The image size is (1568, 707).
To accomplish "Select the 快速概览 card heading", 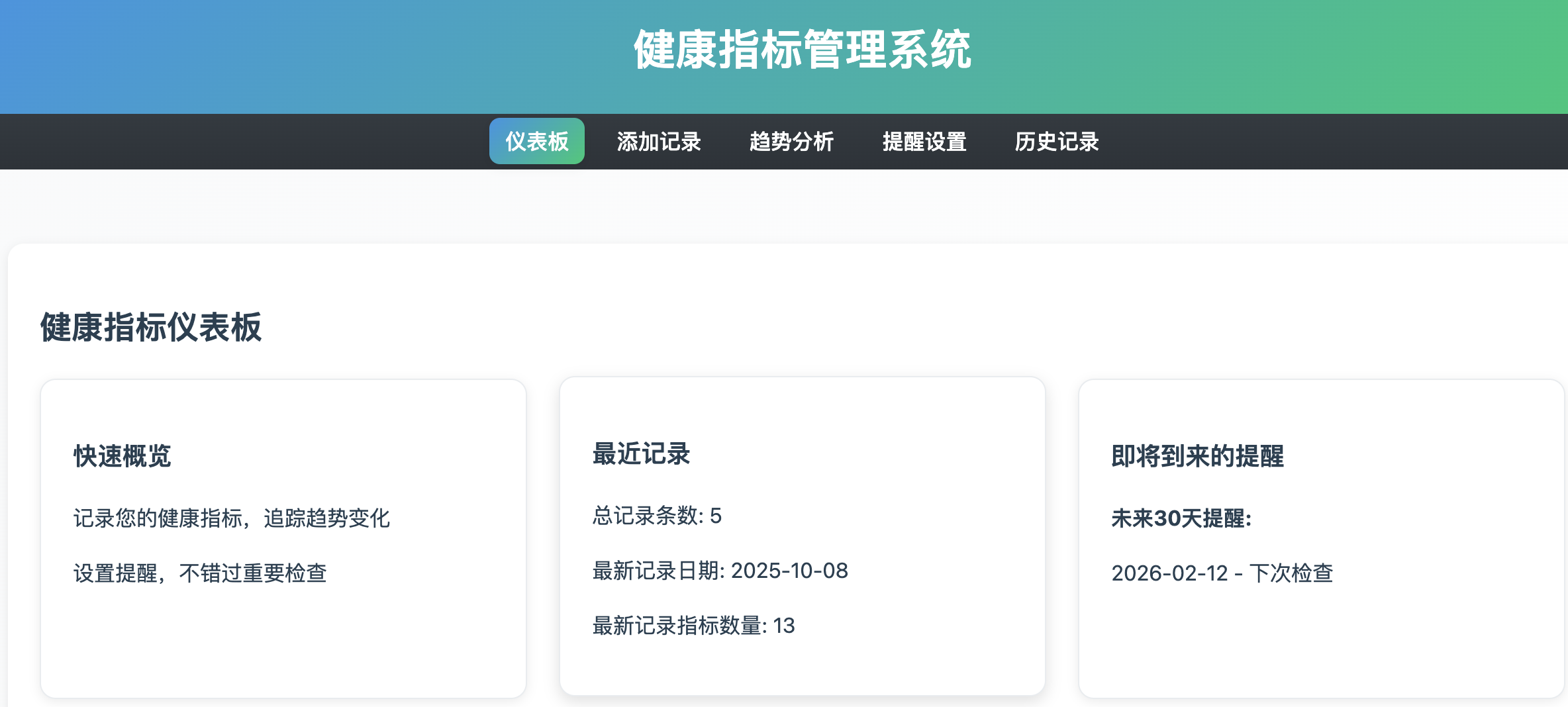I will [x=122, y=456].
